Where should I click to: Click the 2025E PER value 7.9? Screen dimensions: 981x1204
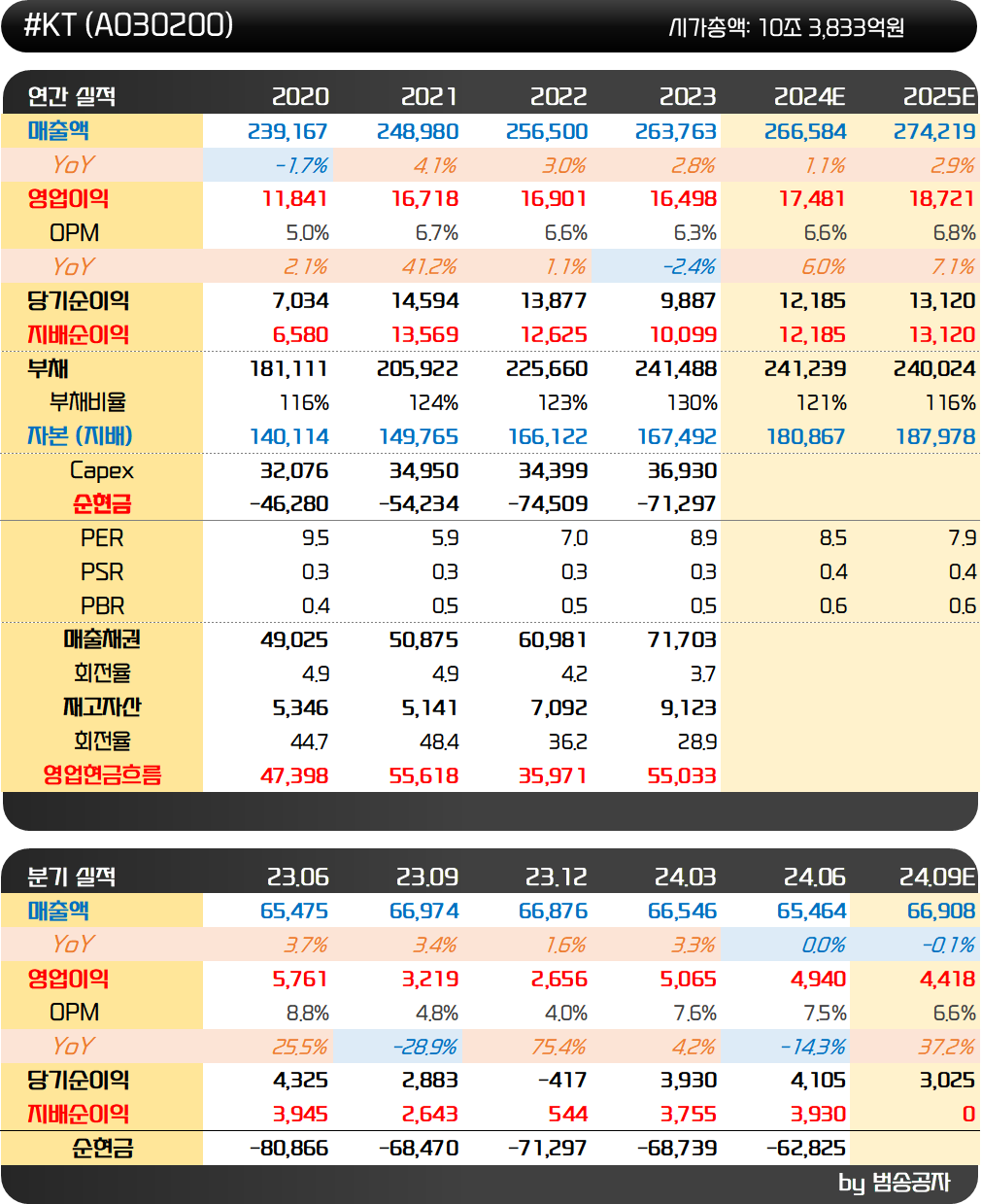pyautogui.click(x=962, y=538)
